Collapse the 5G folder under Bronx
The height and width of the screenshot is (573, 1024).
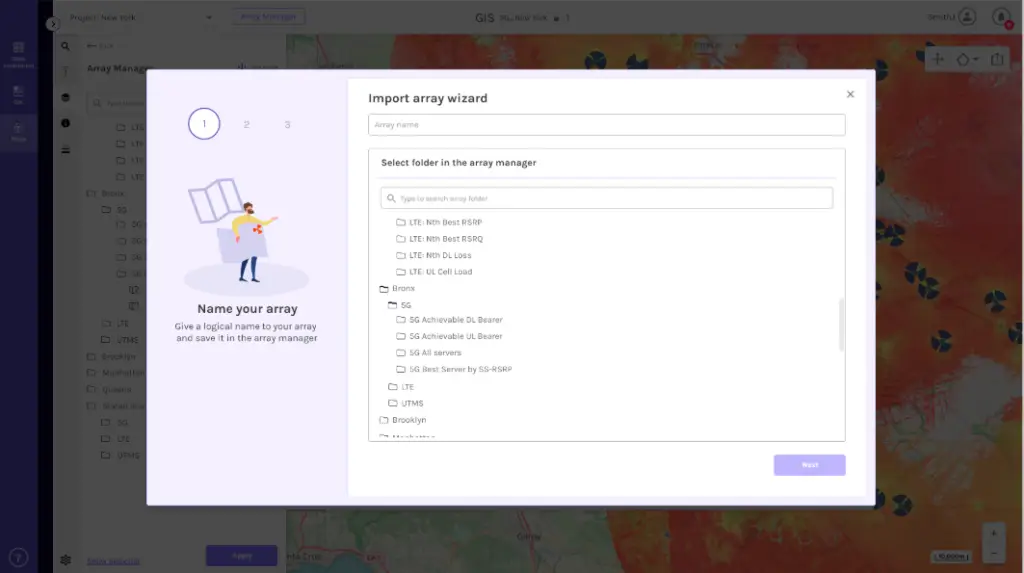(x=393, y=304)
